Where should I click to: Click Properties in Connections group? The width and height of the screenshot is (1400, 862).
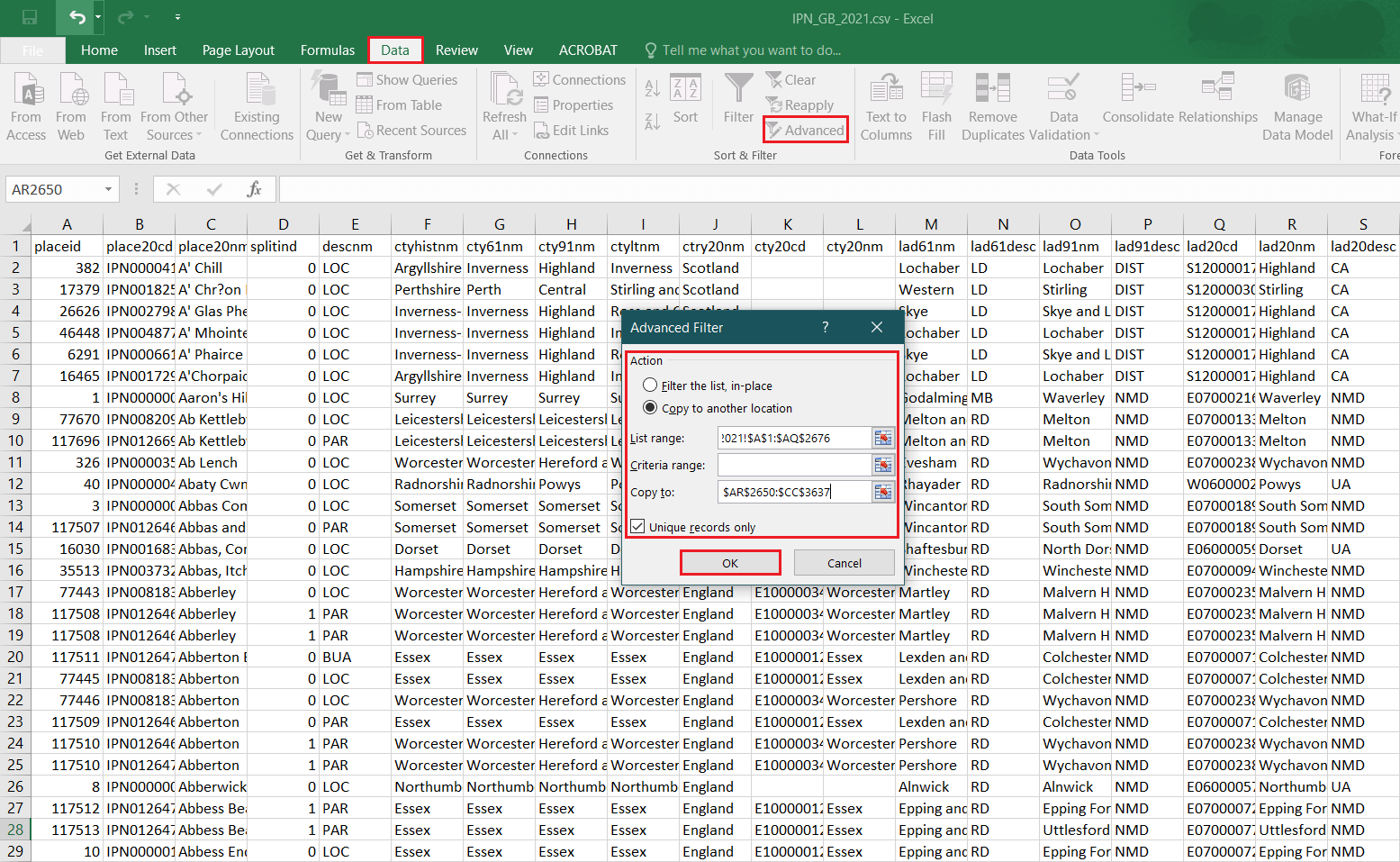point(574,104)
